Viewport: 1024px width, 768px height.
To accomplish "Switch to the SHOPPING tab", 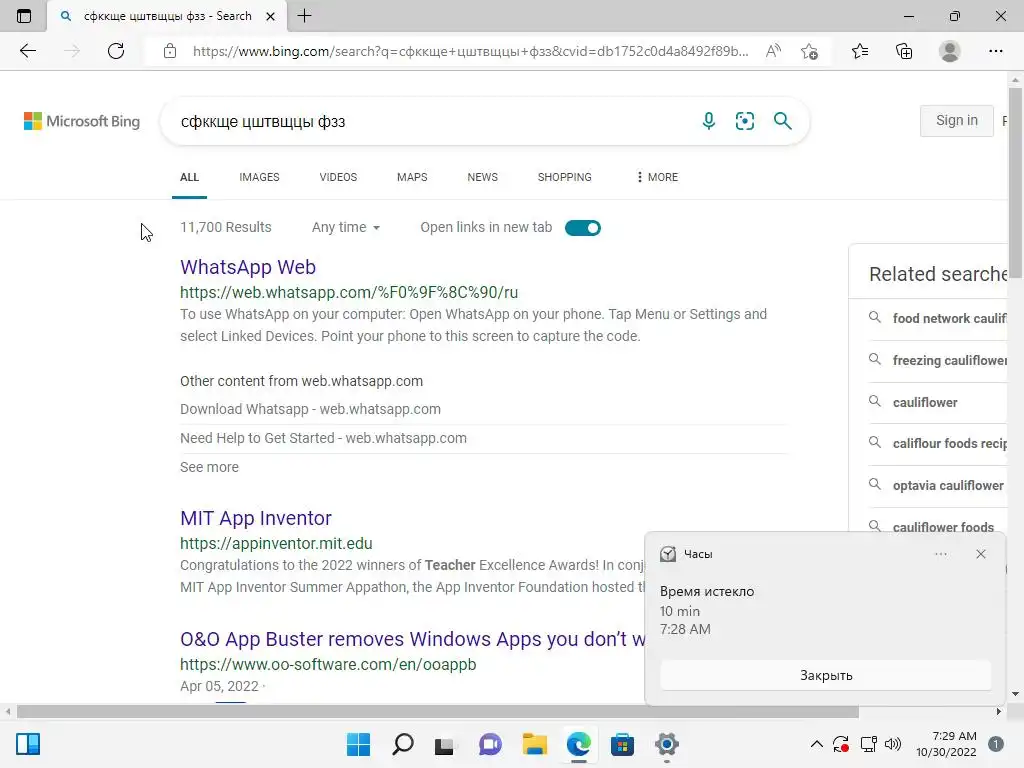I will point(565,177).
